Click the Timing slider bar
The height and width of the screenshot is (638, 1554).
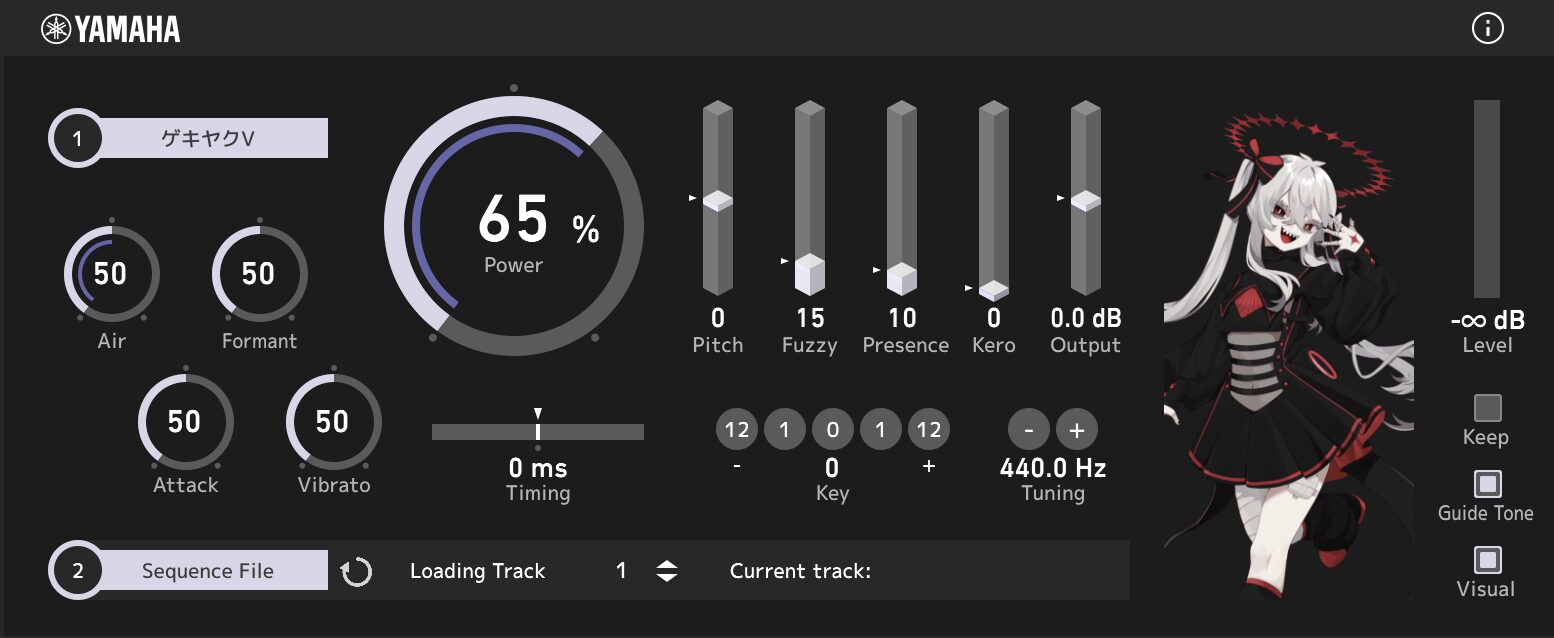click(538, 431)
